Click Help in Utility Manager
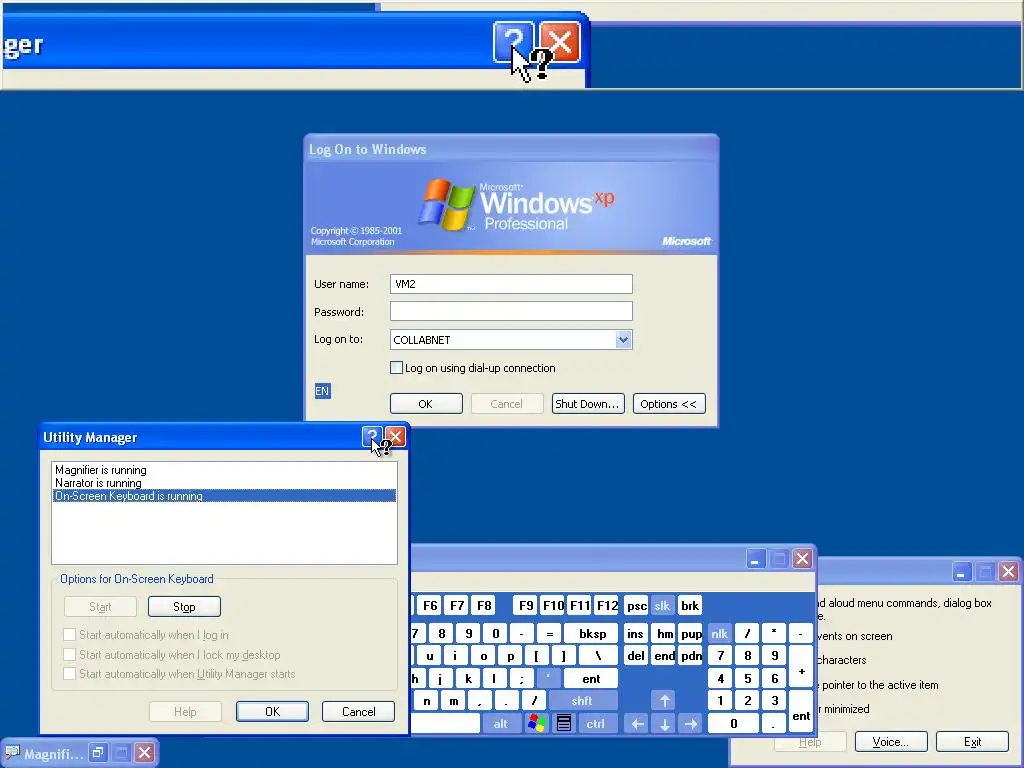This screenshot has width=1024, height=768. point(185,711)
